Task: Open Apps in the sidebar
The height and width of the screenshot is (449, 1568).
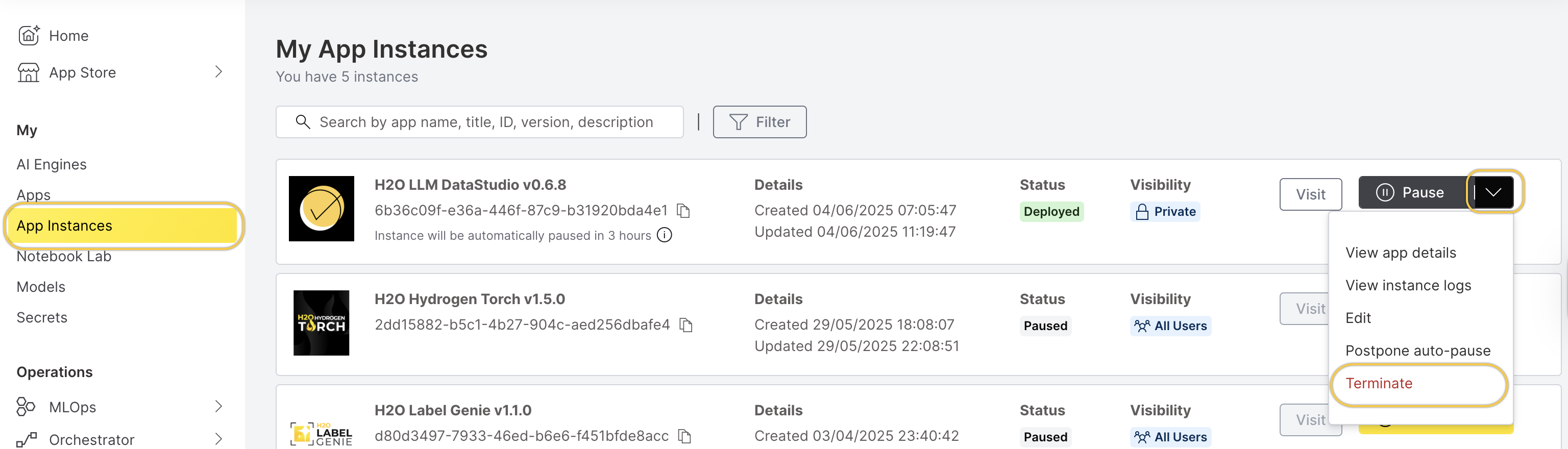Action: [34, 195]
